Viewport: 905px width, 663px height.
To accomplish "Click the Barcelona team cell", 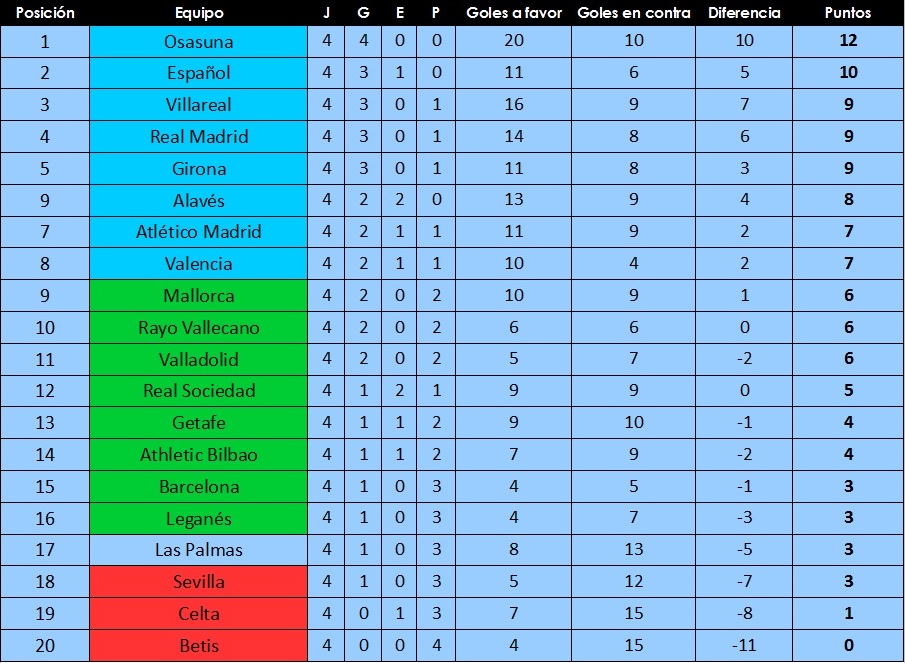I will (x=199, y=486).
